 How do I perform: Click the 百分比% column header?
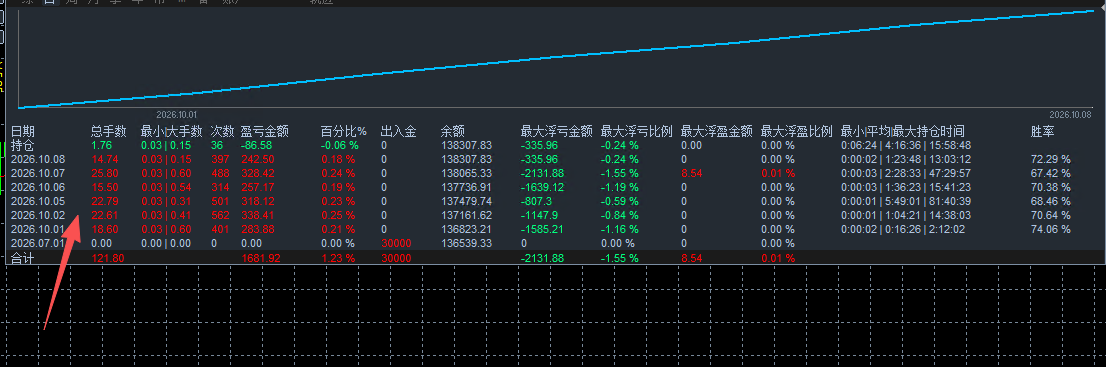344,131
